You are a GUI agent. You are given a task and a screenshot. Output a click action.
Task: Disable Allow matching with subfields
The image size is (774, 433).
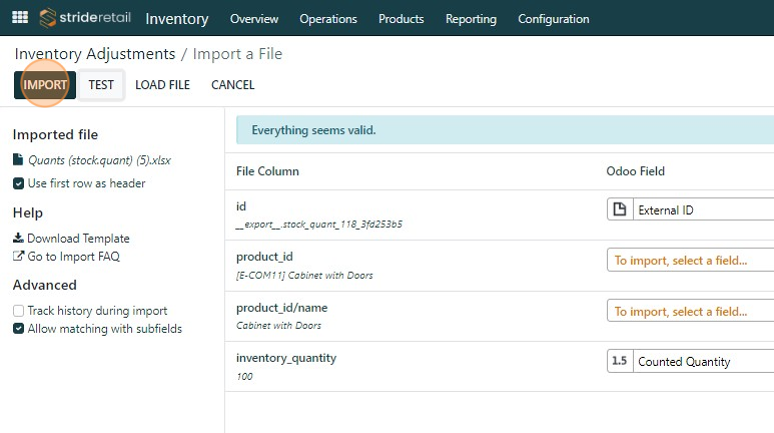[19, 329]
